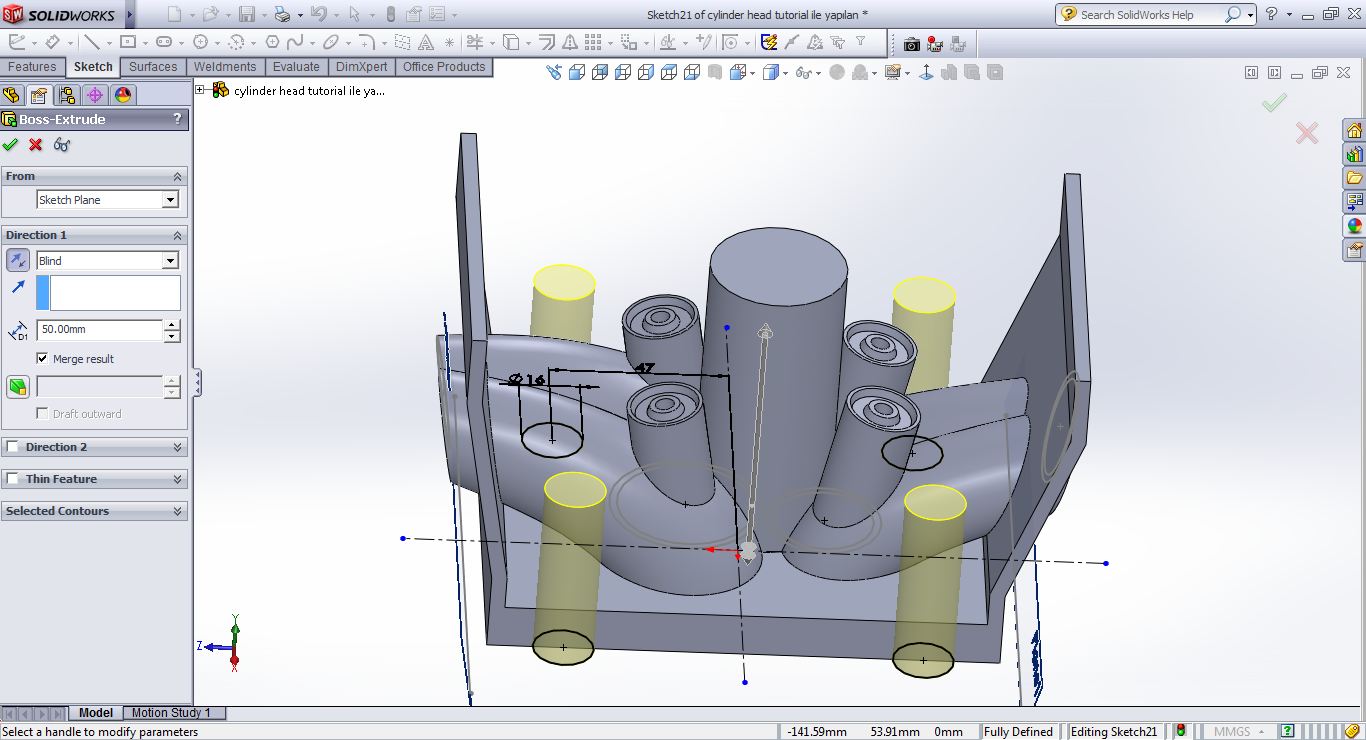This screenshot has width=1366, height=740.
Task: Open the Blind end condition dropdown
Action: click(168, 260)
